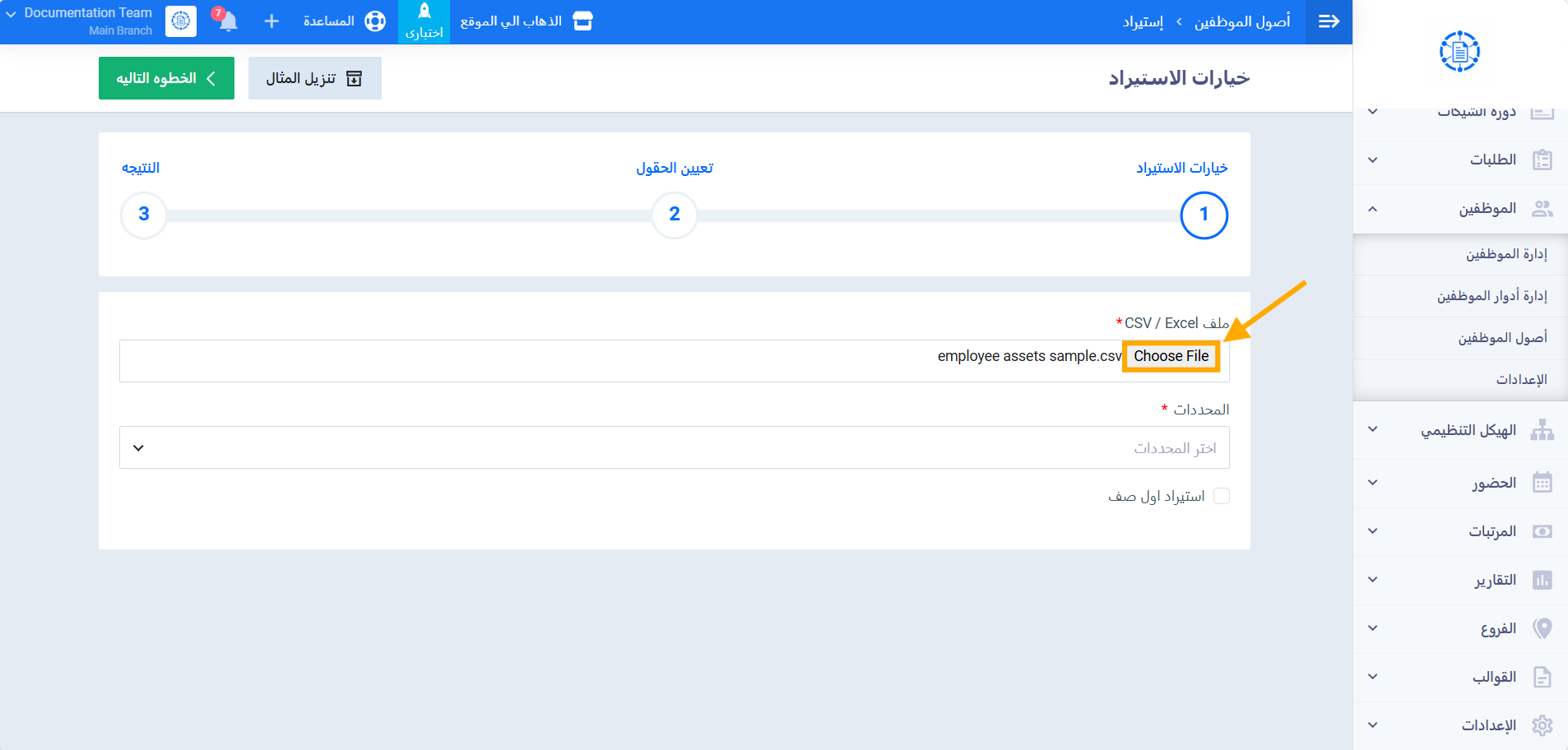1568x750 pixels.
Task: Click the Choose File button
Action: pyautogui.click(x=1171, y=356)
